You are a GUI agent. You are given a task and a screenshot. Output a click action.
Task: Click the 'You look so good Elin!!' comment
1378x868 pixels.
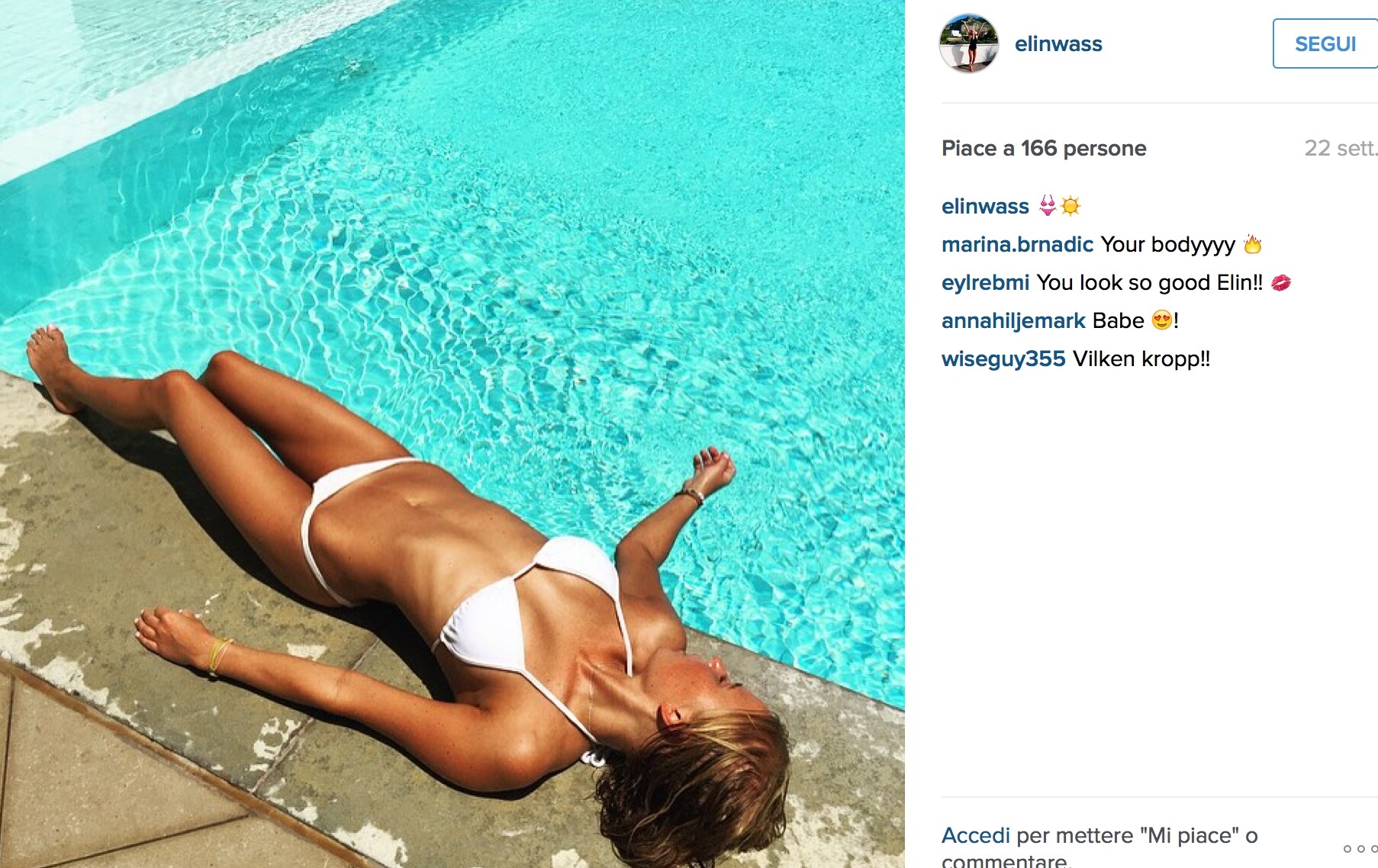pyautogui.click(x=1149, y=283)
